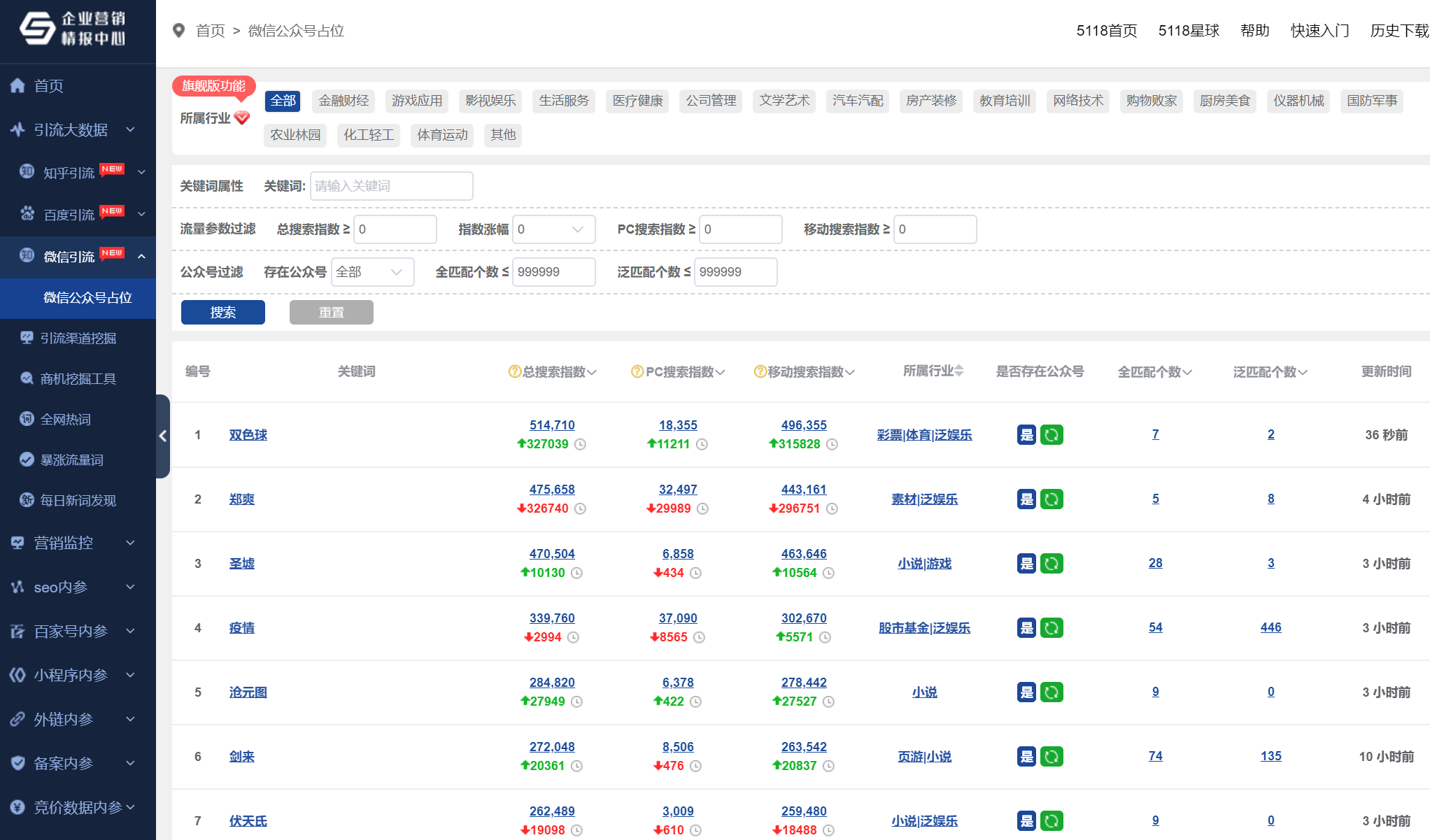Open 帮助 from the top menu

pos(1254,31)
